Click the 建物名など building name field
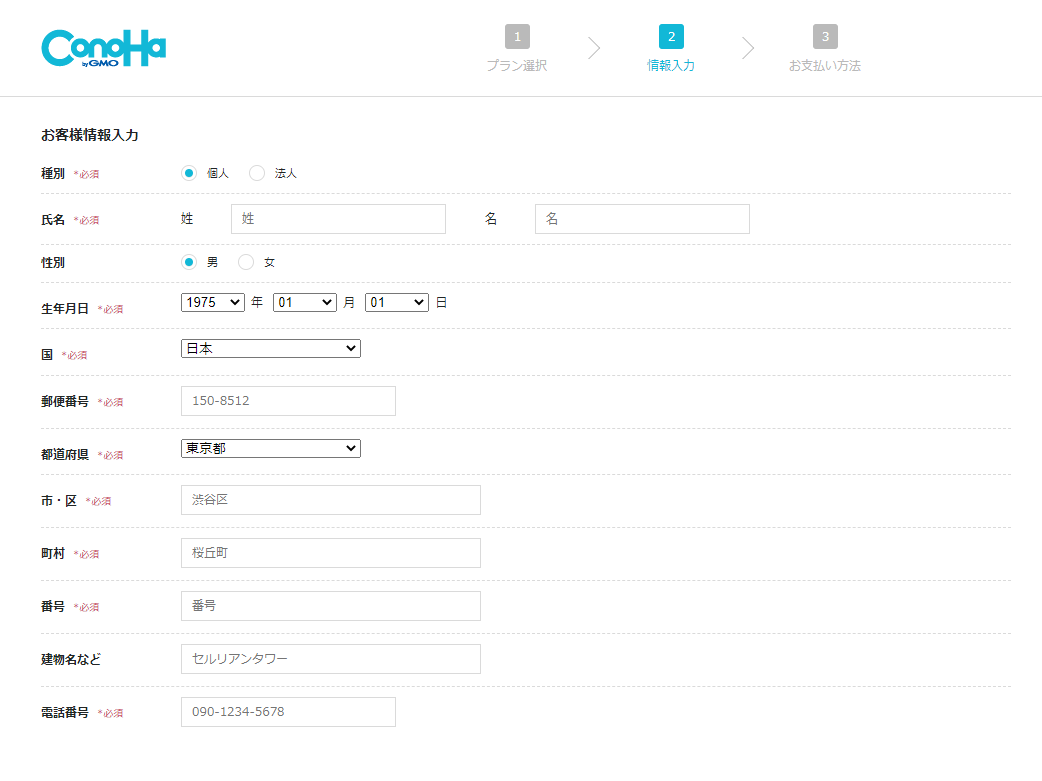Viewport: 1042px width, 781px height. pyautogui.click(x=331, y=659)
